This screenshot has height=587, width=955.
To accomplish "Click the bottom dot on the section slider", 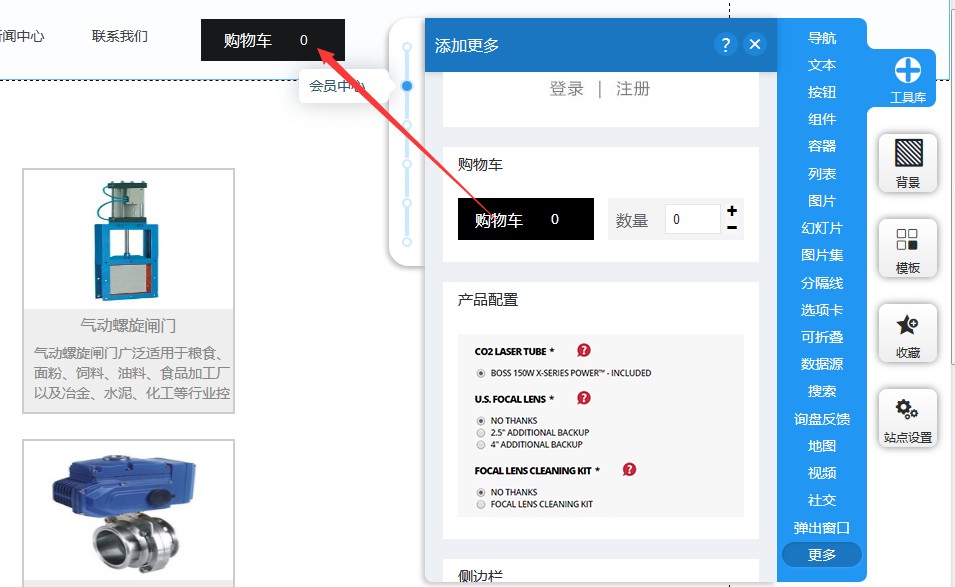I will tap(407, 242).
